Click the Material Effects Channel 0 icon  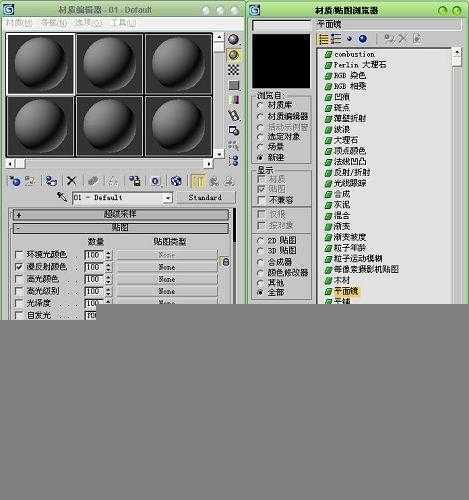[155, 181]
